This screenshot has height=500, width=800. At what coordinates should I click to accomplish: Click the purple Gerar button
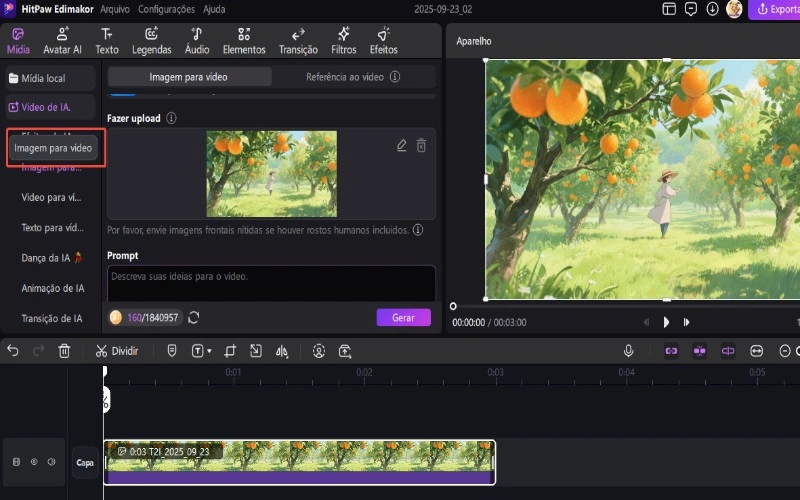click(403, 317)
